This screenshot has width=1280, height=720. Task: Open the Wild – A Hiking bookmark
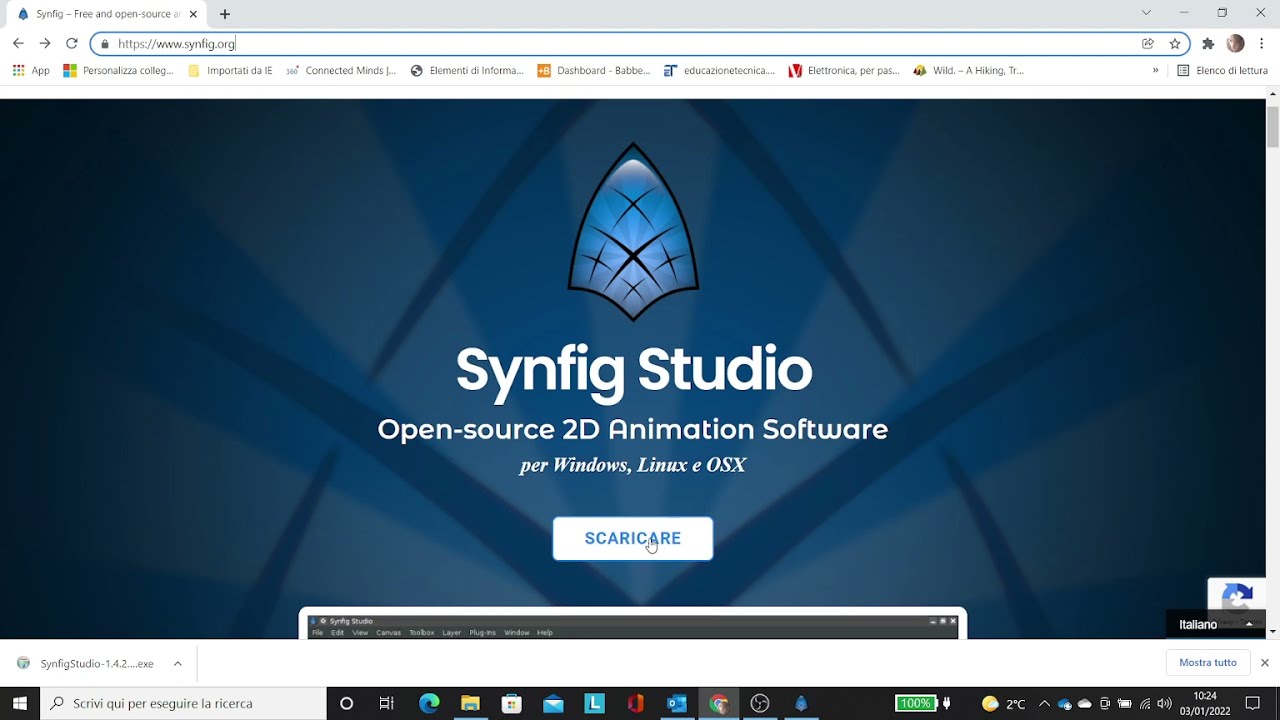969,71
